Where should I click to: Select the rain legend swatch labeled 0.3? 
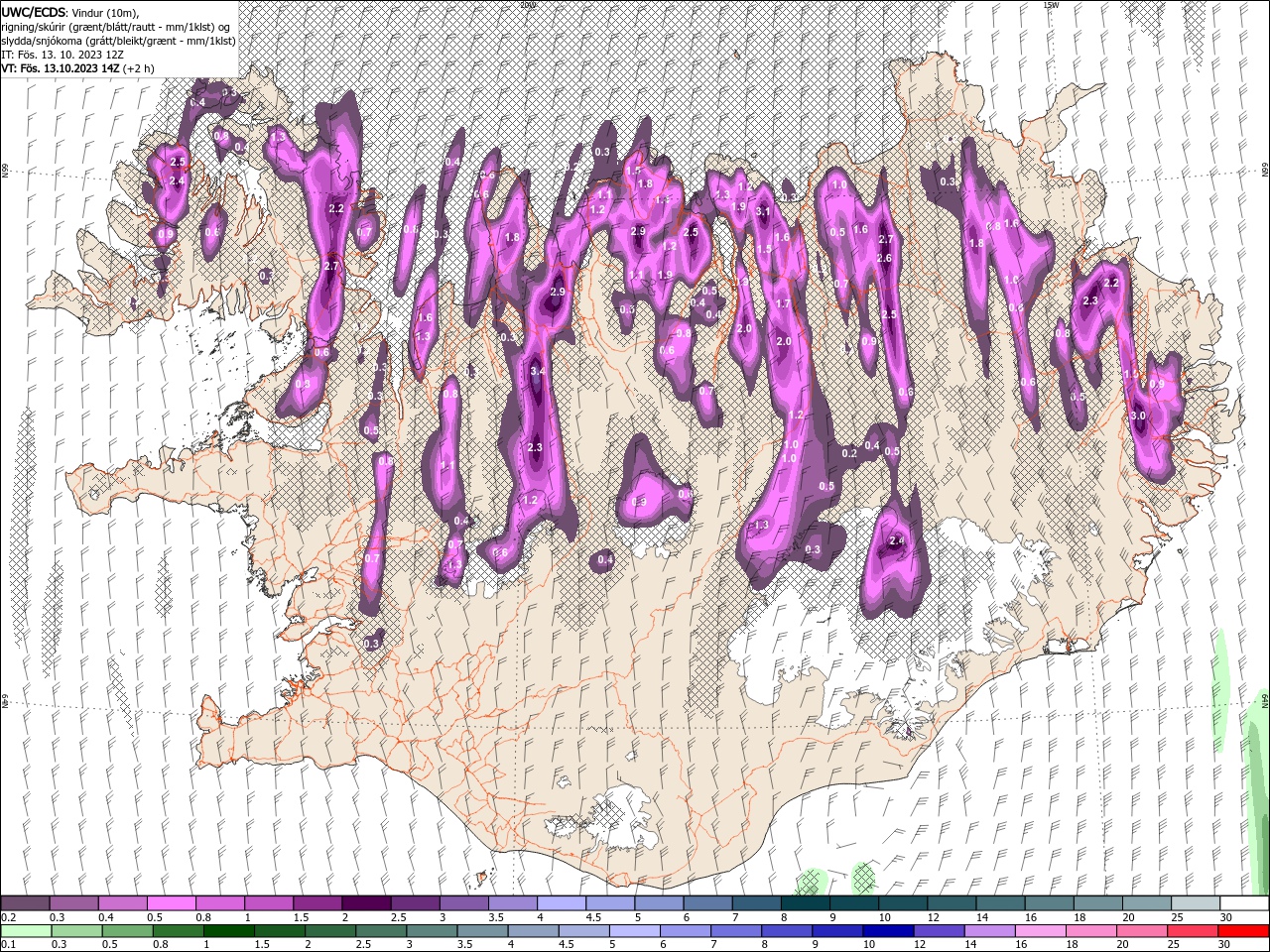click(76, 930)
